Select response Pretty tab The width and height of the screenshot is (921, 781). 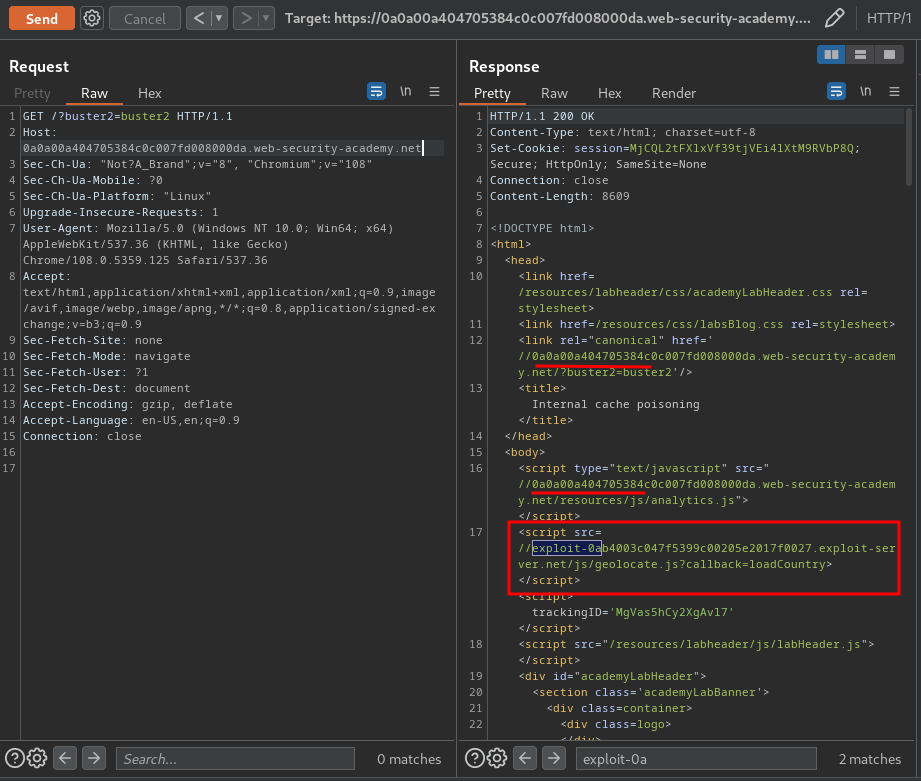coord(492,93)
